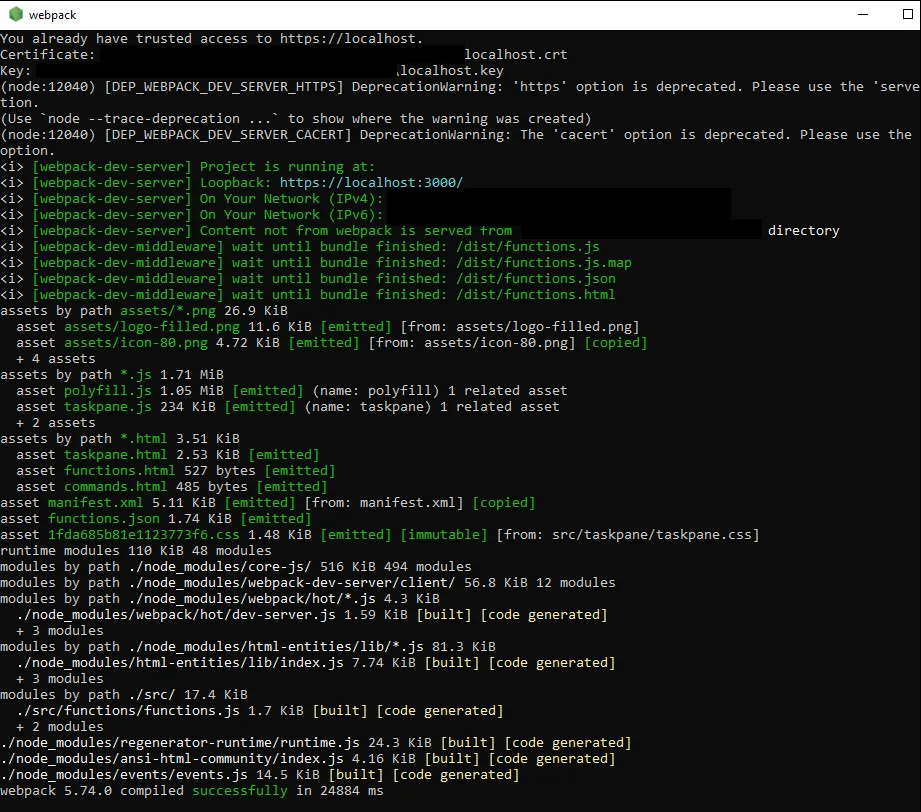This screenshot has width=921, height=812.
Task: Click "/dist/functions.json" path
Action: pyautogui.click(x=536, y=279)
